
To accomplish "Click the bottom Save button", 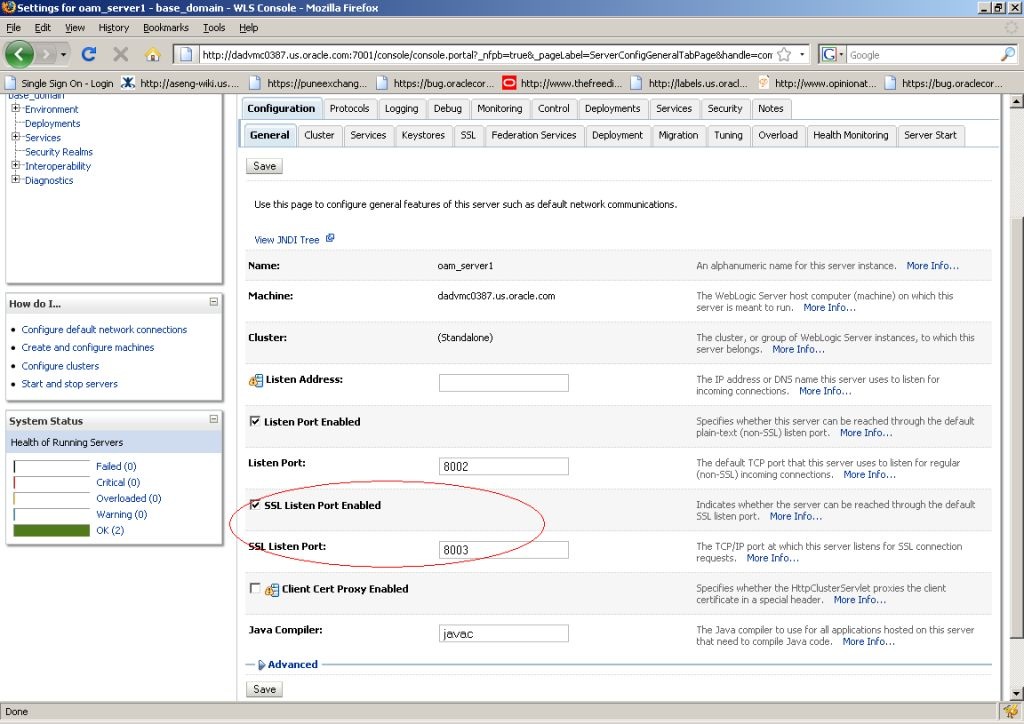I will (x=264, y=689).
